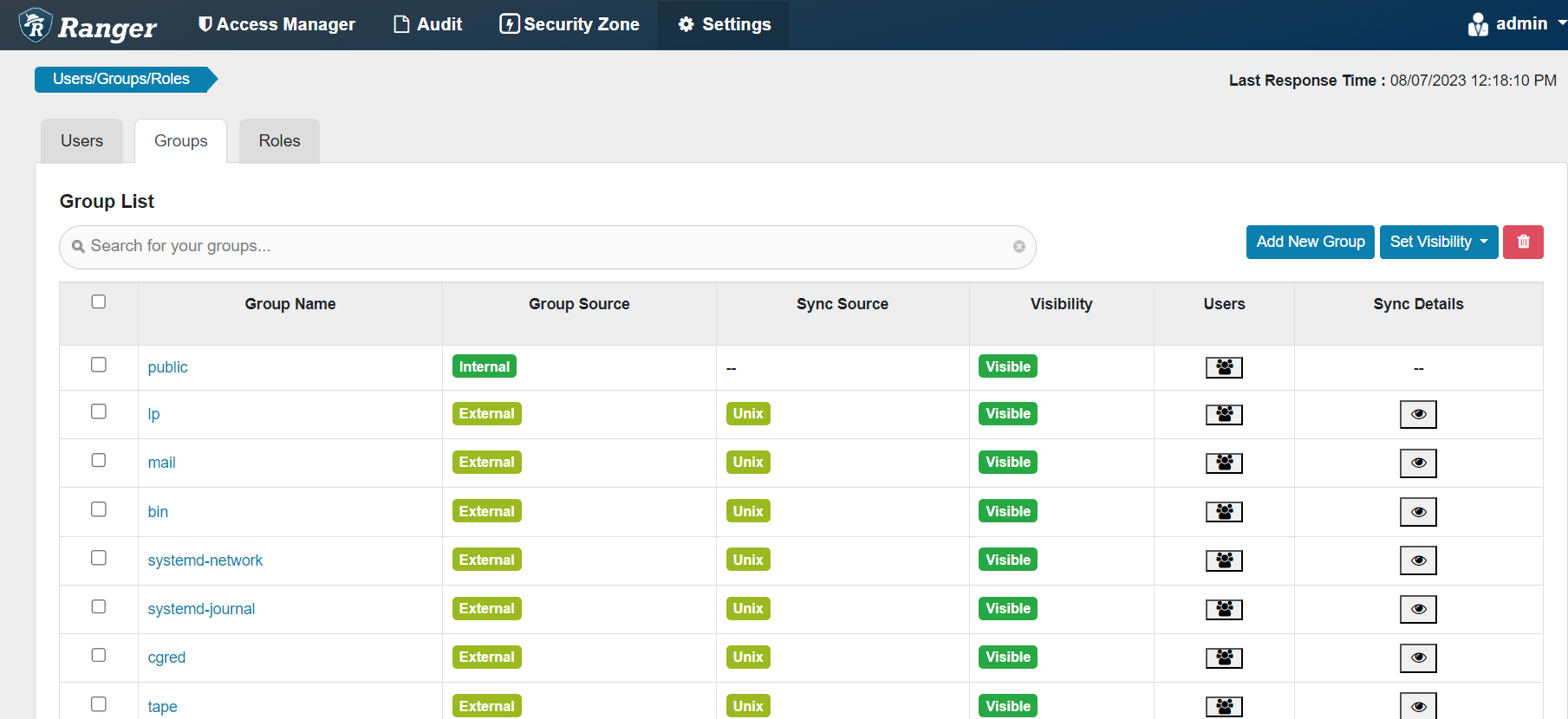Viewport: 1568px width, 719px height.
Task: Open the public group link
Action: 167,367
